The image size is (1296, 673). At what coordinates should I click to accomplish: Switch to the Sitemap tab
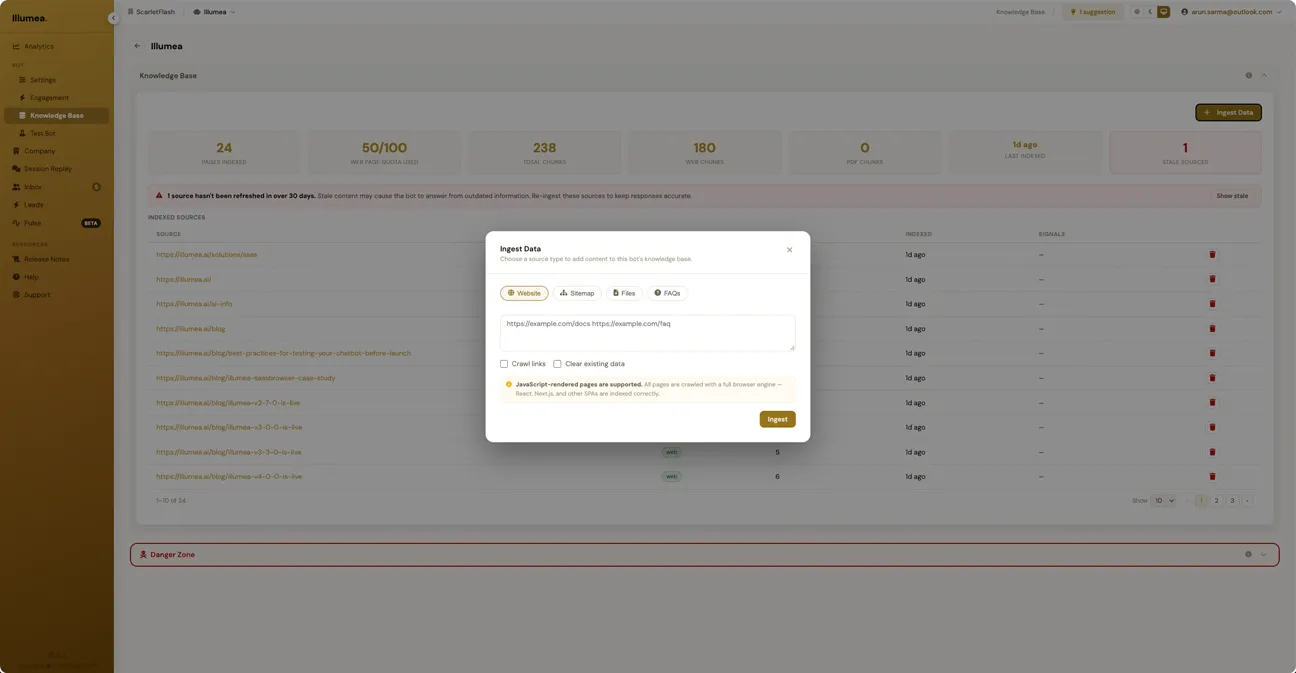(x=577, y=293)
